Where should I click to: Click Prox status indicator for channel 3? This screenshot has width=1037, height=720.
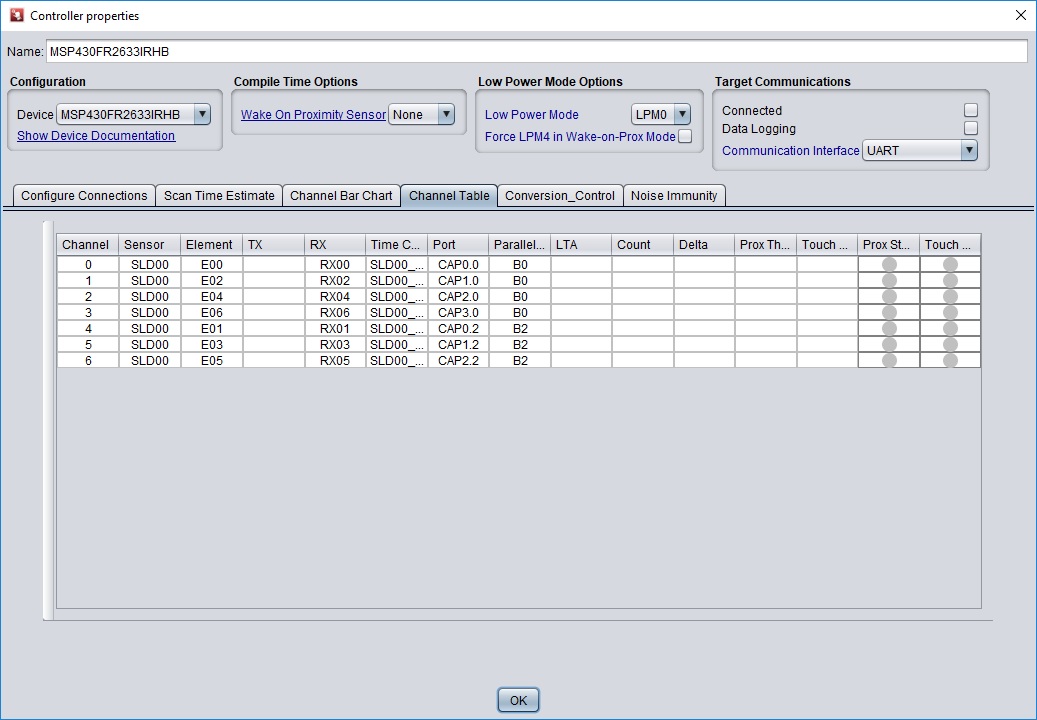[889, 313]
